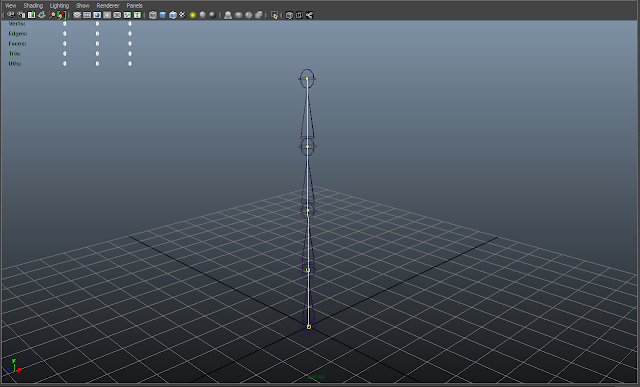Toggle the Grid display icon
This screenshot has width=640, height=387.
77,15
